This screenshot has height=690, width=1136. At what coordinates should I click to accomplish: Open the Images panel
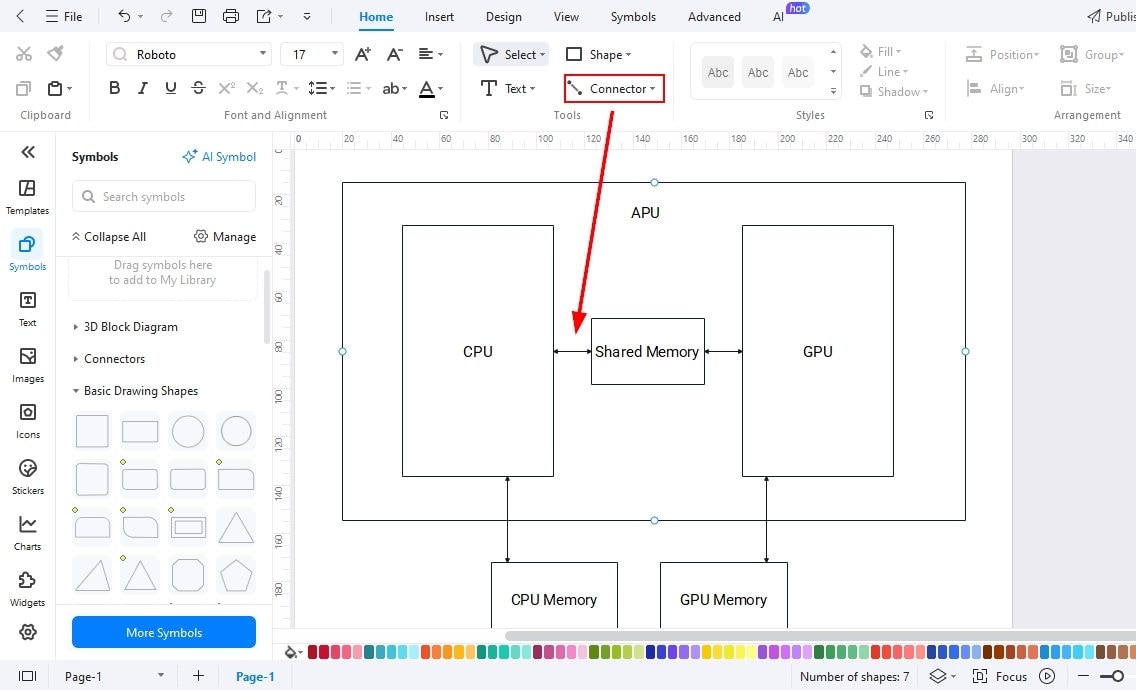pos(28,365)
